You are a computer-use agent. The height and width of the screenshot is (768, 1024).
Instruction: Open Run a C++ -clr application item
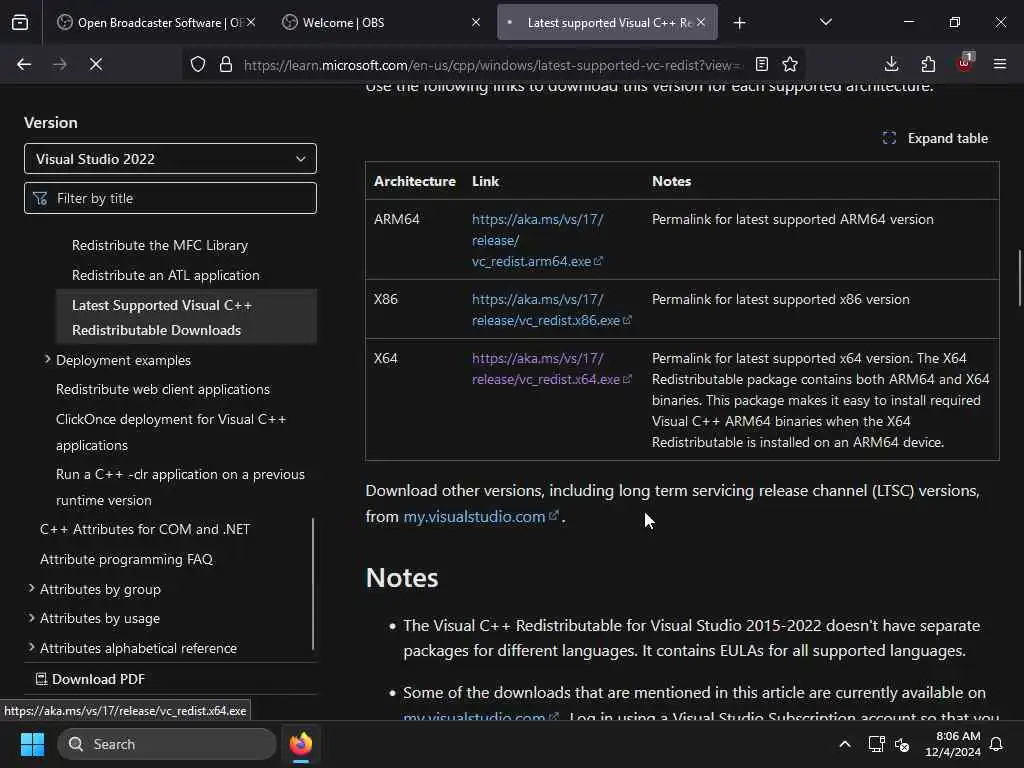click(180, 487)
